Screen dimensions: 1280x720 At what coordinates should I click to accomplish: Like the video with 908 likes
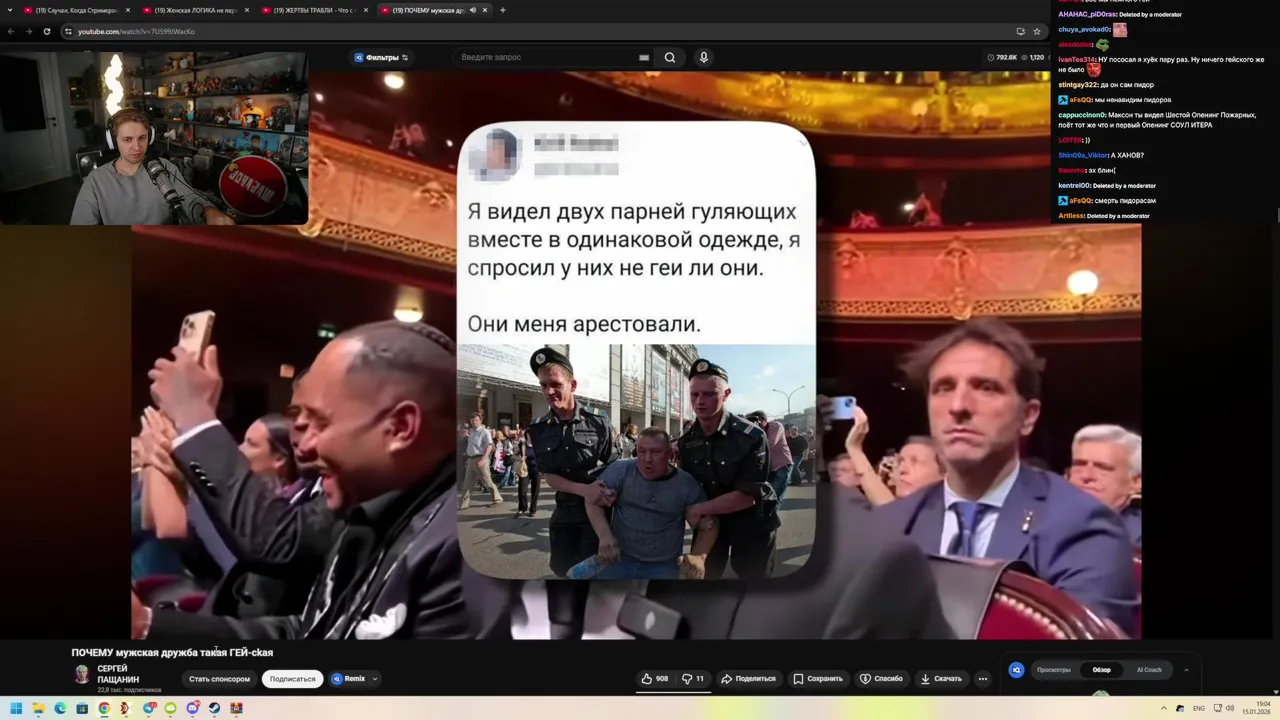coord(656,679)
